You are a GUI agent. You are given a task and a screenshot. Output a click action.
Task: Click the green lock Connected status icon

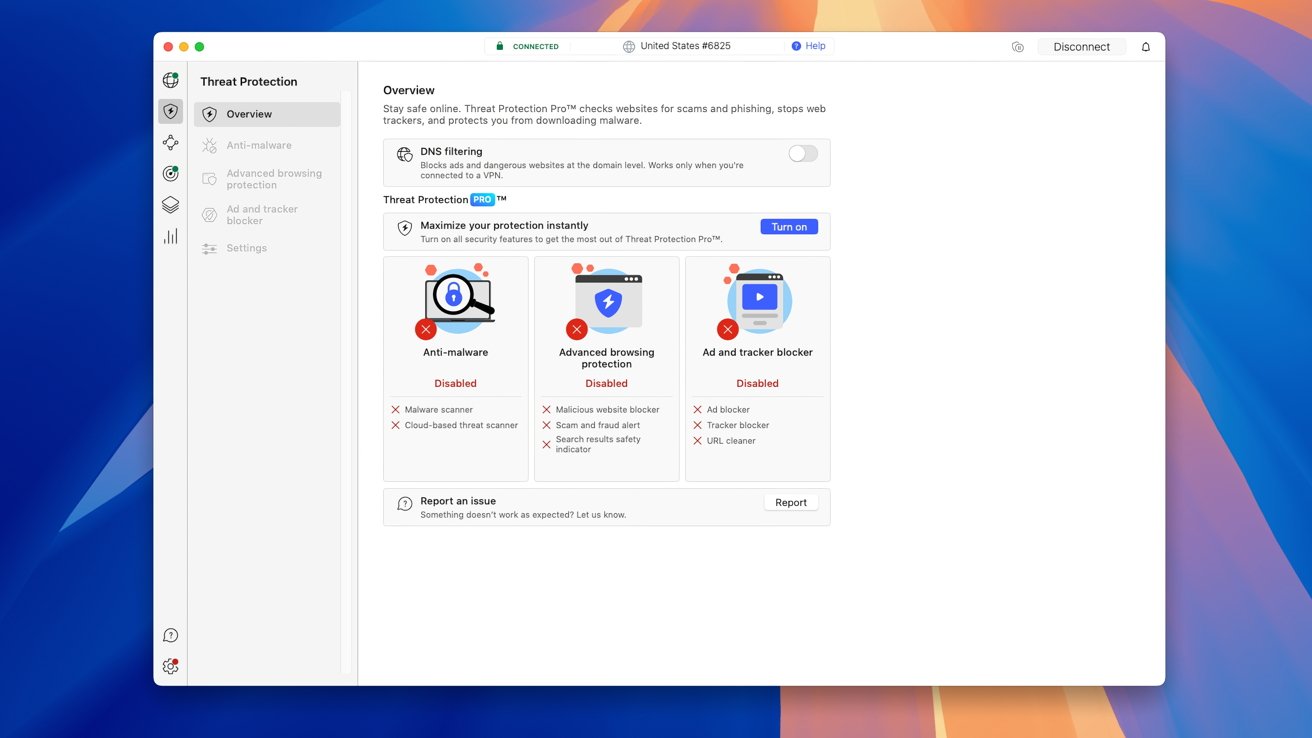click(500, 46)
